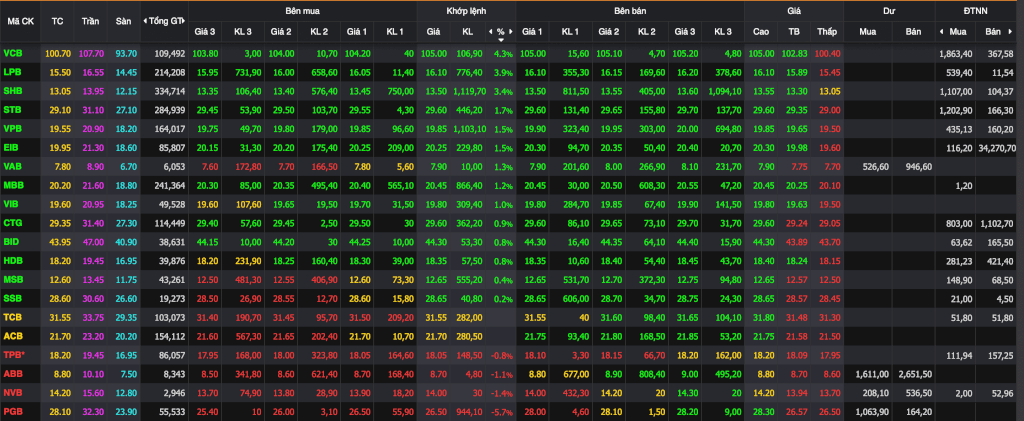
Task: Click the TB average-price header
Action: coord(794,31)
